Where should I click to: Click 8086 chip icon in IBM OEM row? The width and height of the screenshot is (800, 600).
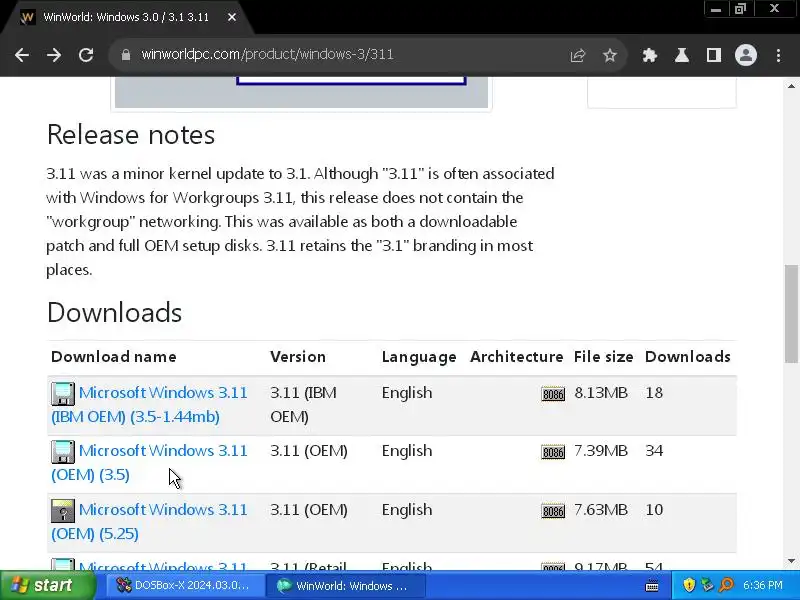click(x=553, y=394)
